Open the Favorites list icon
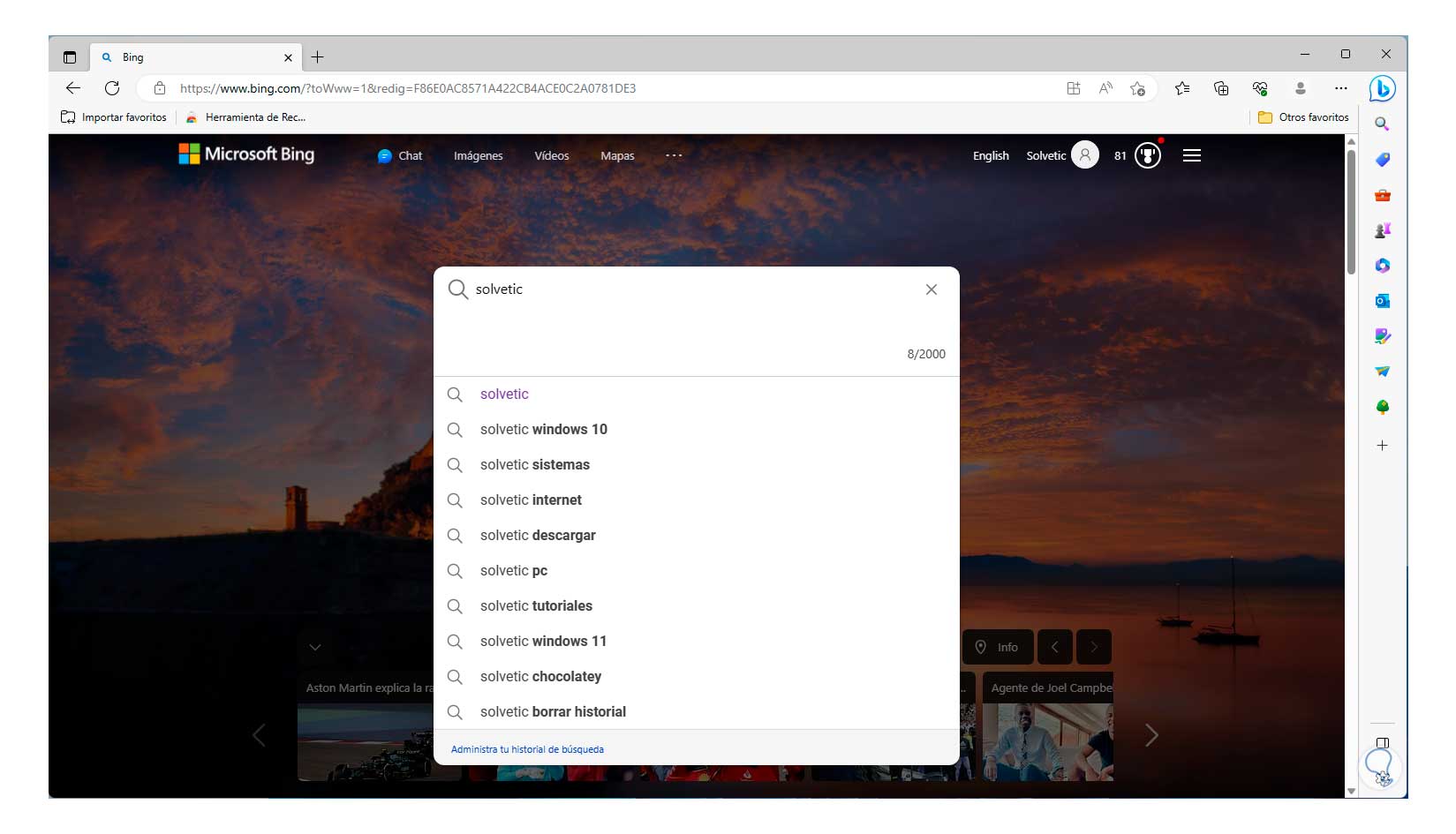Viewport: 1456px width, 834px height. tap(1182, 88)
